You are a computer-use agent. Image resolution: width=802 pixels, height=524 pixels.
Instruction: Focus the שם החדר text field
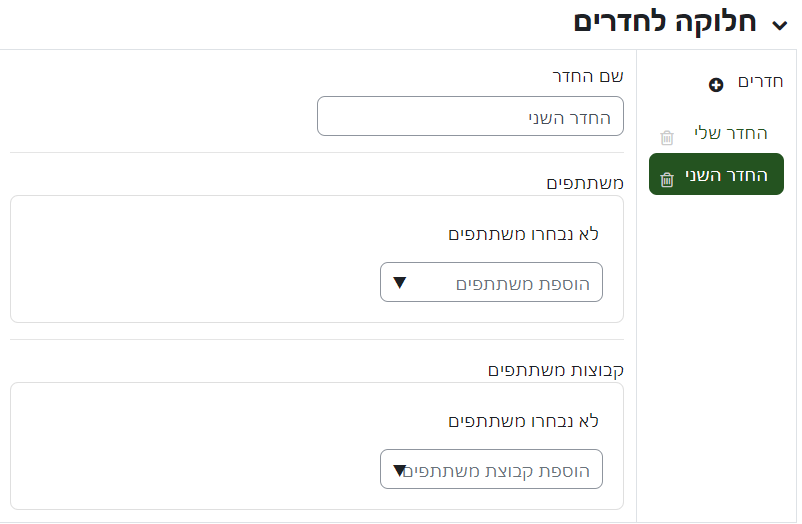pyautogui.click(x=470, y=117)
